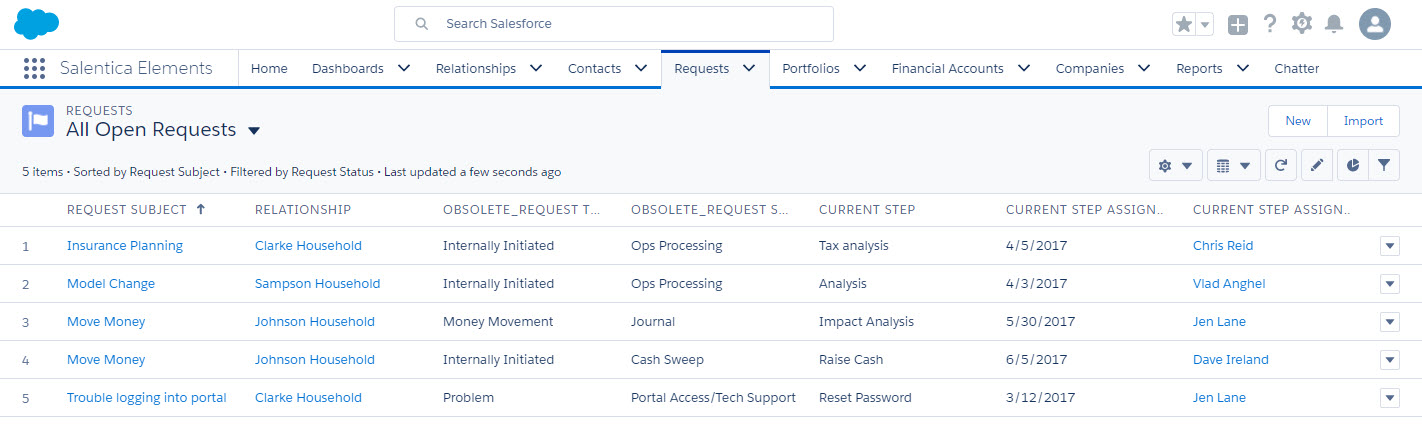Image resolution: width=1422 pixels, height=427 pixels.
Task: Click the New request button
Action: pyautogui.click(x=1297, y=121)
